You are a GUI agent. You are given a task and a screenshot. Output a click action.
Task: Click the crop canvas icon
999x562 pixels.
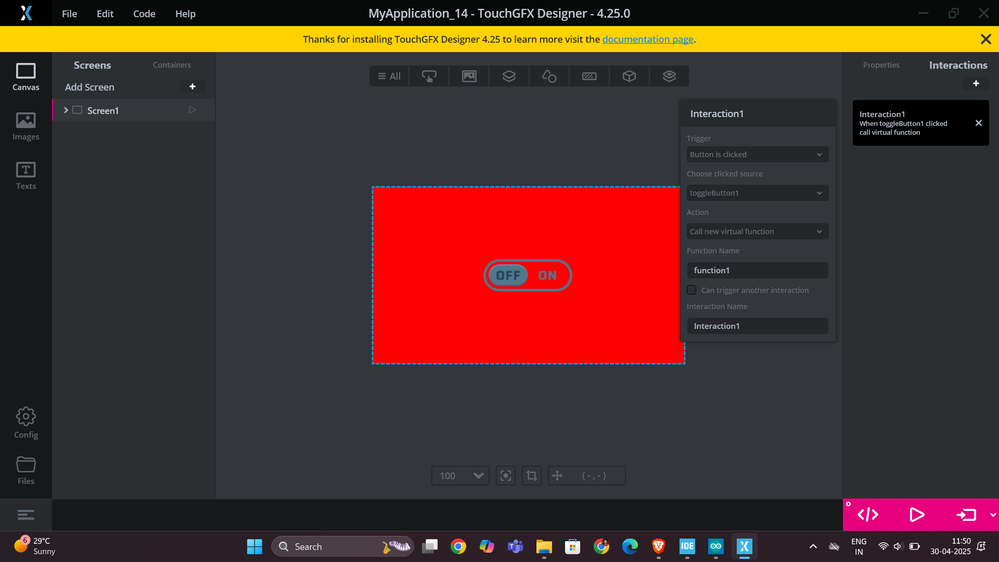click(x=531, y=475)
